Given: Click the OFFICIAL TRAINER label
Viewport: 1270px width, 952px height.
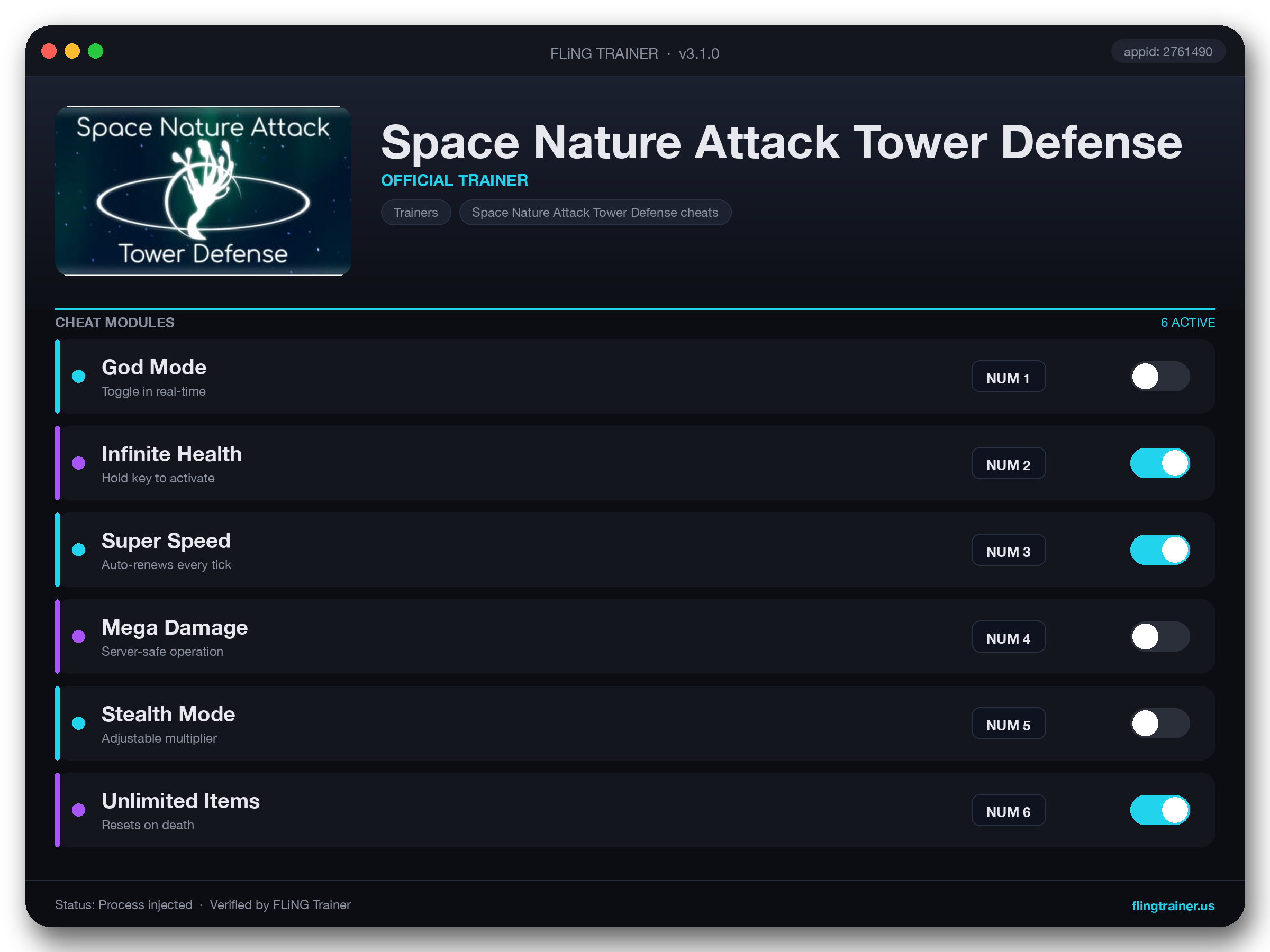Looking at the screenshot, I should click(454, 180).
